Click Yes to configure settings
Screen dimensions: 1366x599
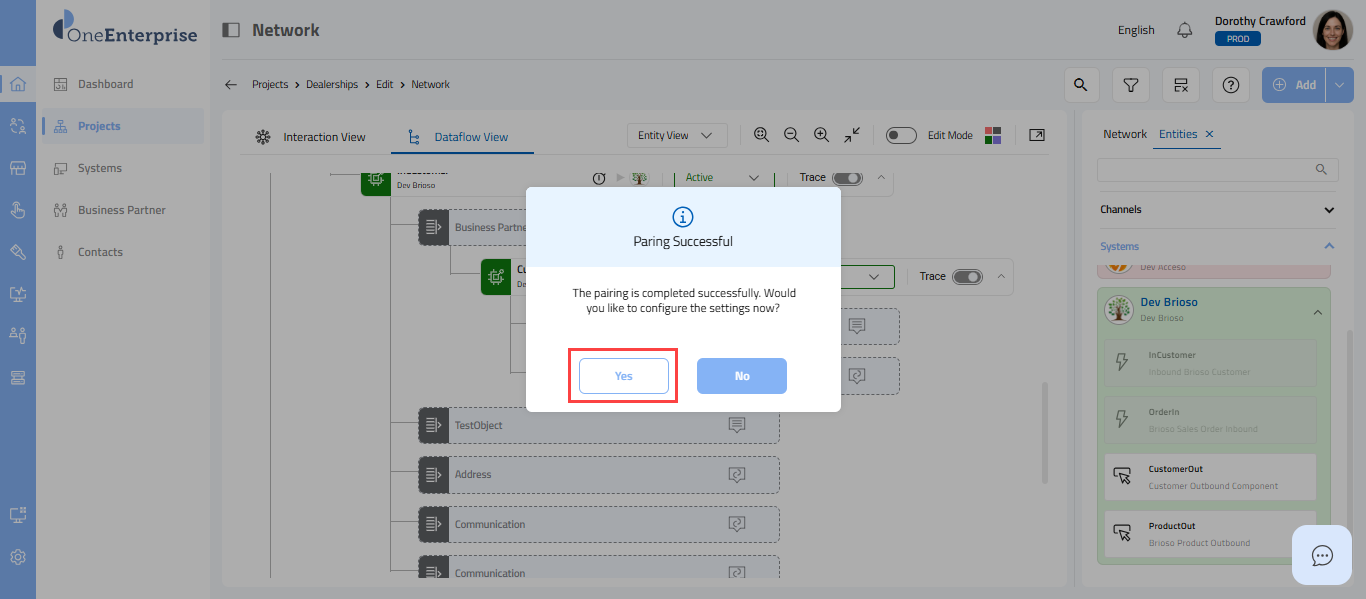(x=624, y=376)
